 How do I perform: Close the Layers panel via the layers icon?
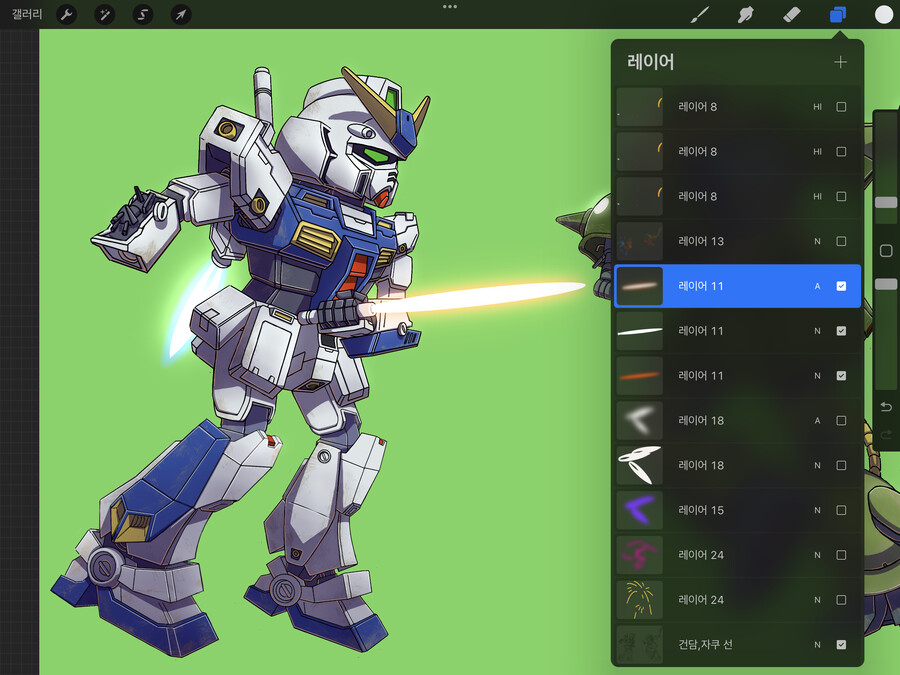pos(838,15)
